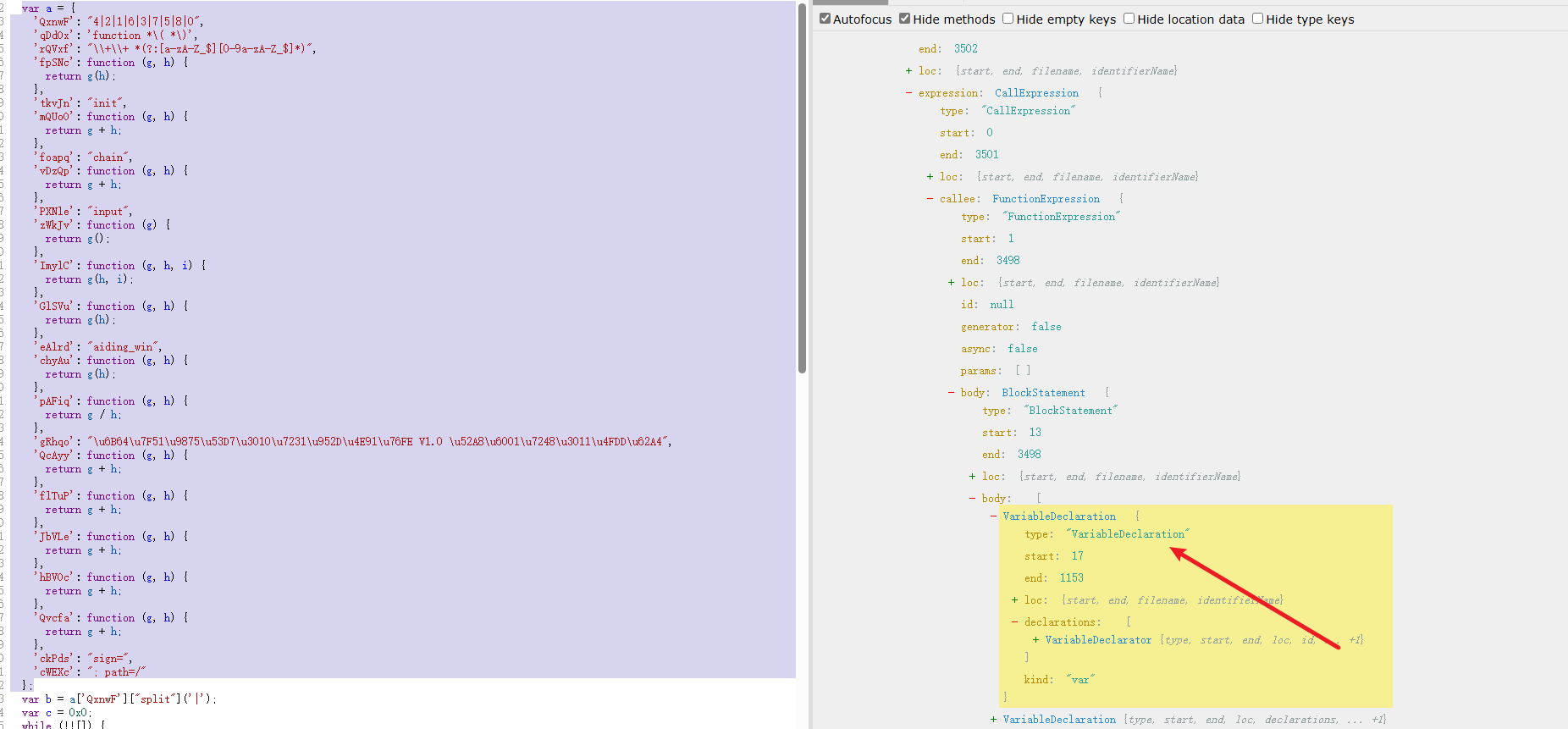Collapse the declarations array node

(1014, 622)
